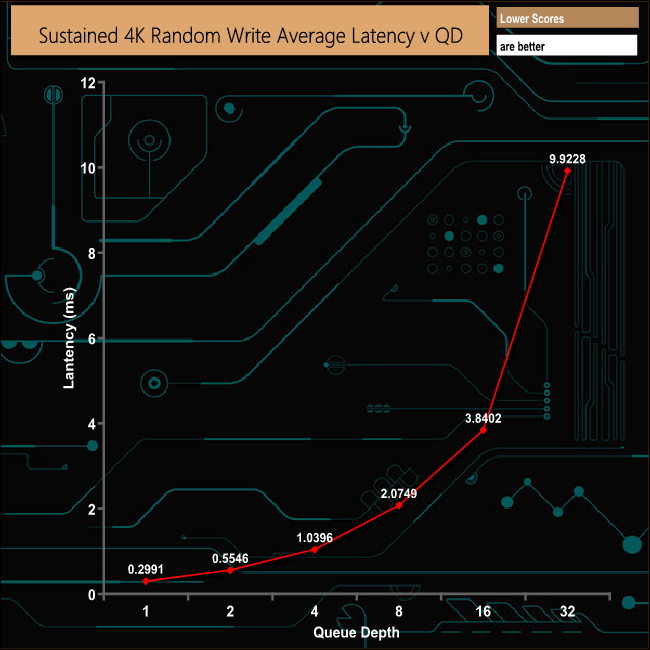
Task: Click the 2.0749 data label
Action: coord(399,493)
